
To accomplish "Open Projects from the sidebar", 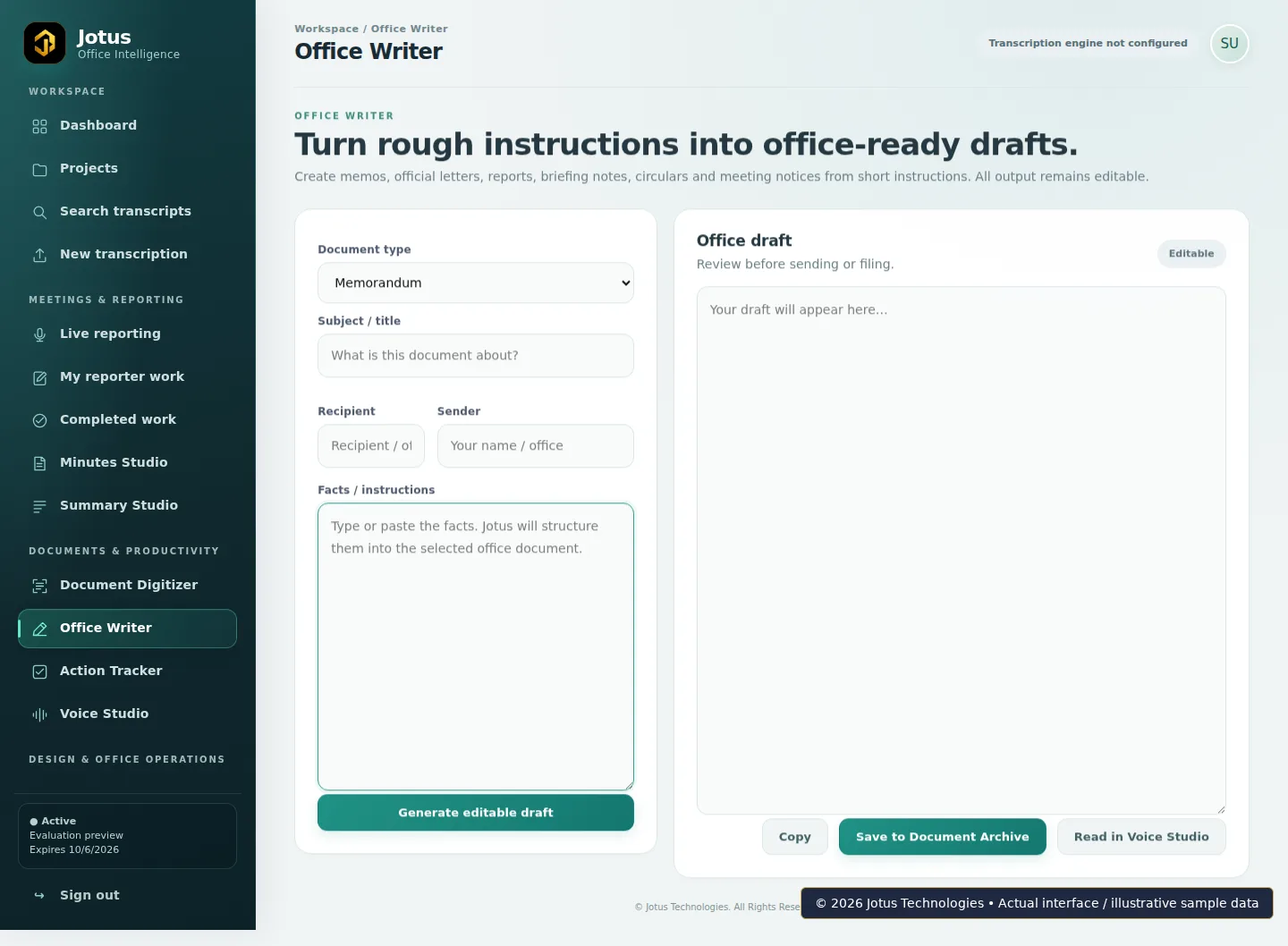I will [x=127, y=168].
